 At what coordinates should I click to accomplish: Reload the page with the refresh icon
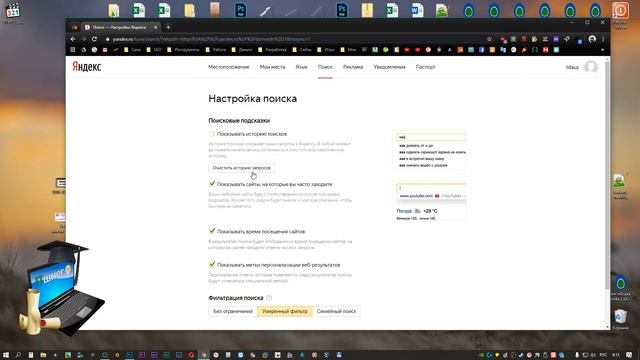tap(94, 39)
